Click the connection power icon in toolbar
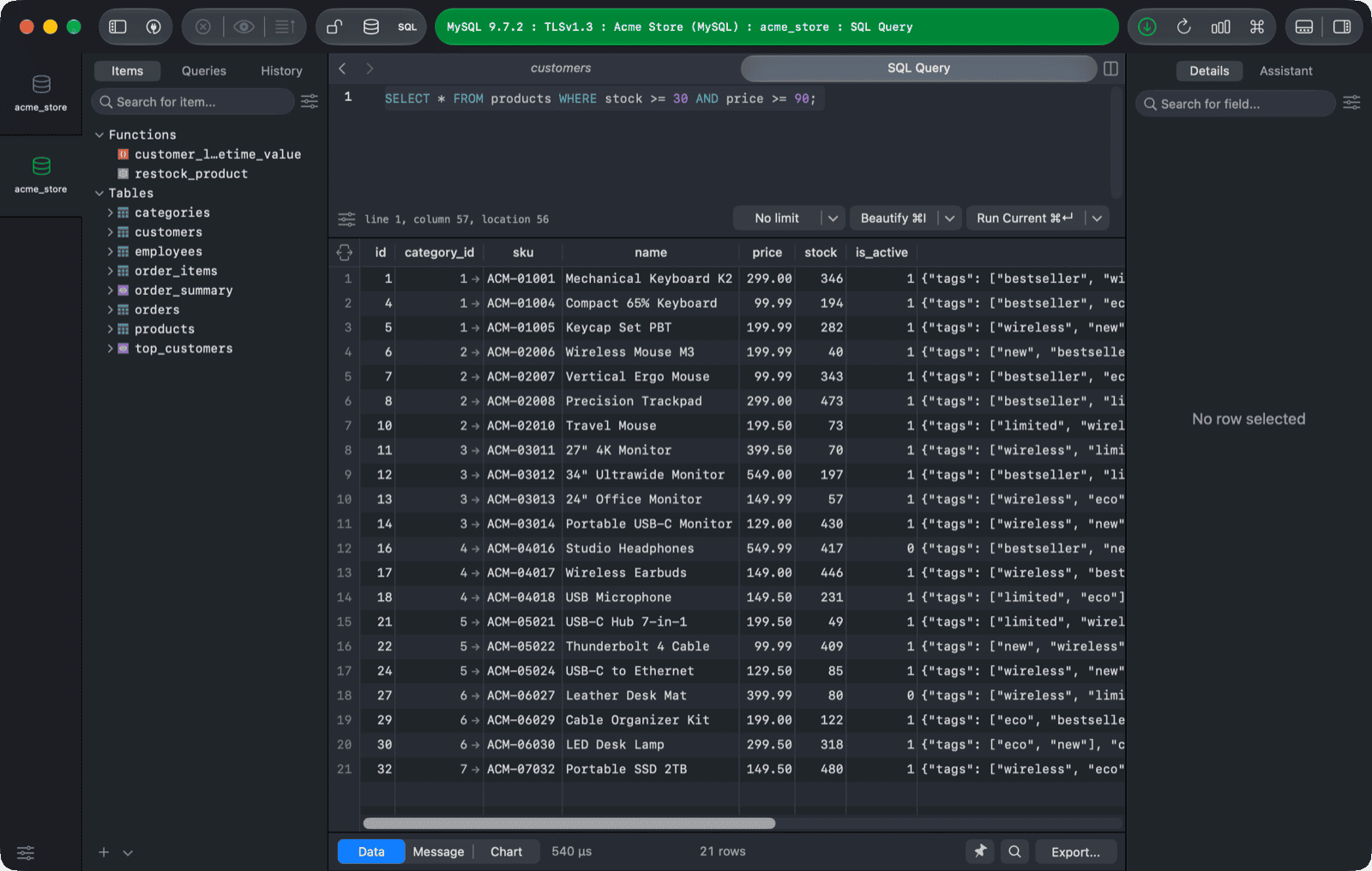 point(153,27)
